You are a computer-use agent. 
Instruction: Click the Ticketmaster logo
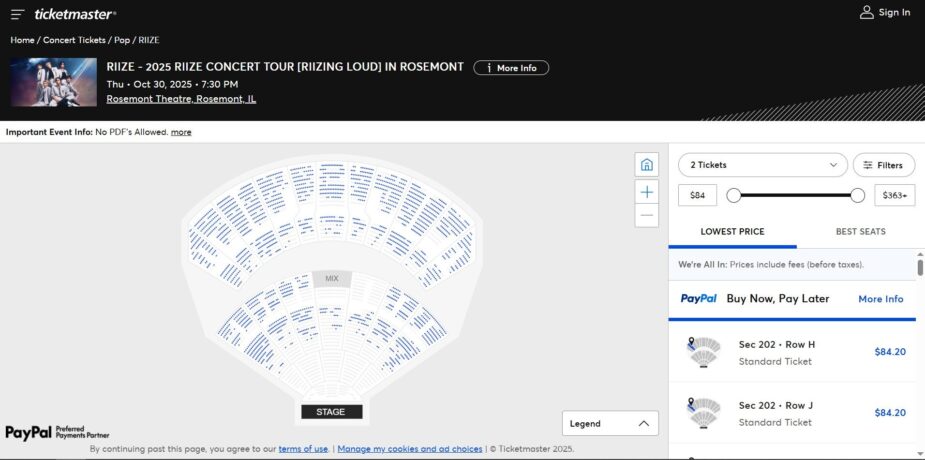pyautogui.click(x=75, y=14)
